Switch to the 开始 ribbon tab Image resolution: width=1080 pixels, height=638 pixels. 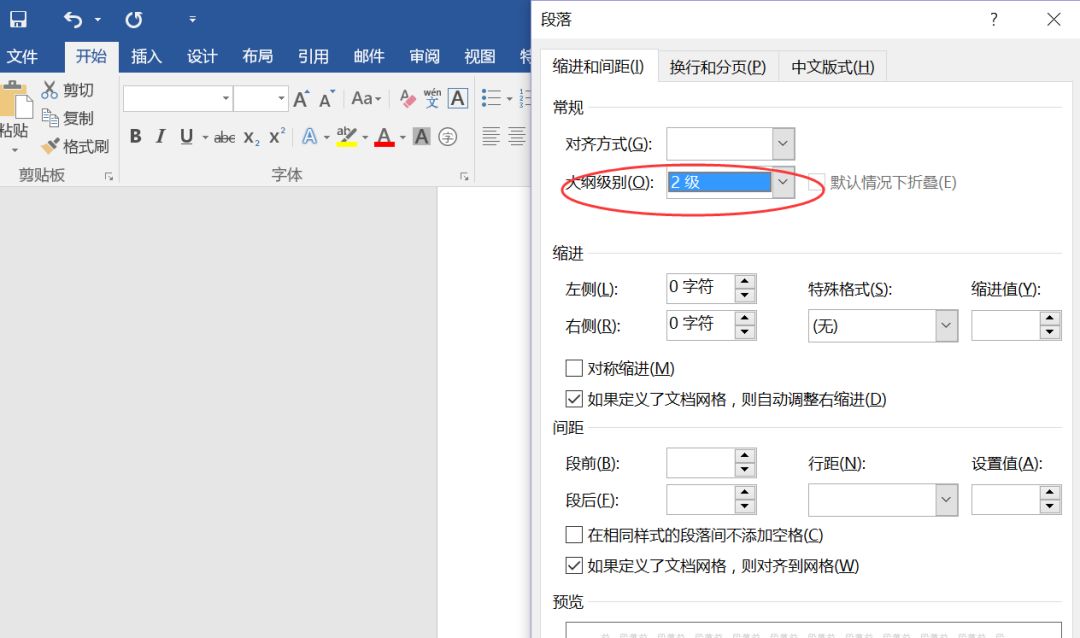(92, 56)
